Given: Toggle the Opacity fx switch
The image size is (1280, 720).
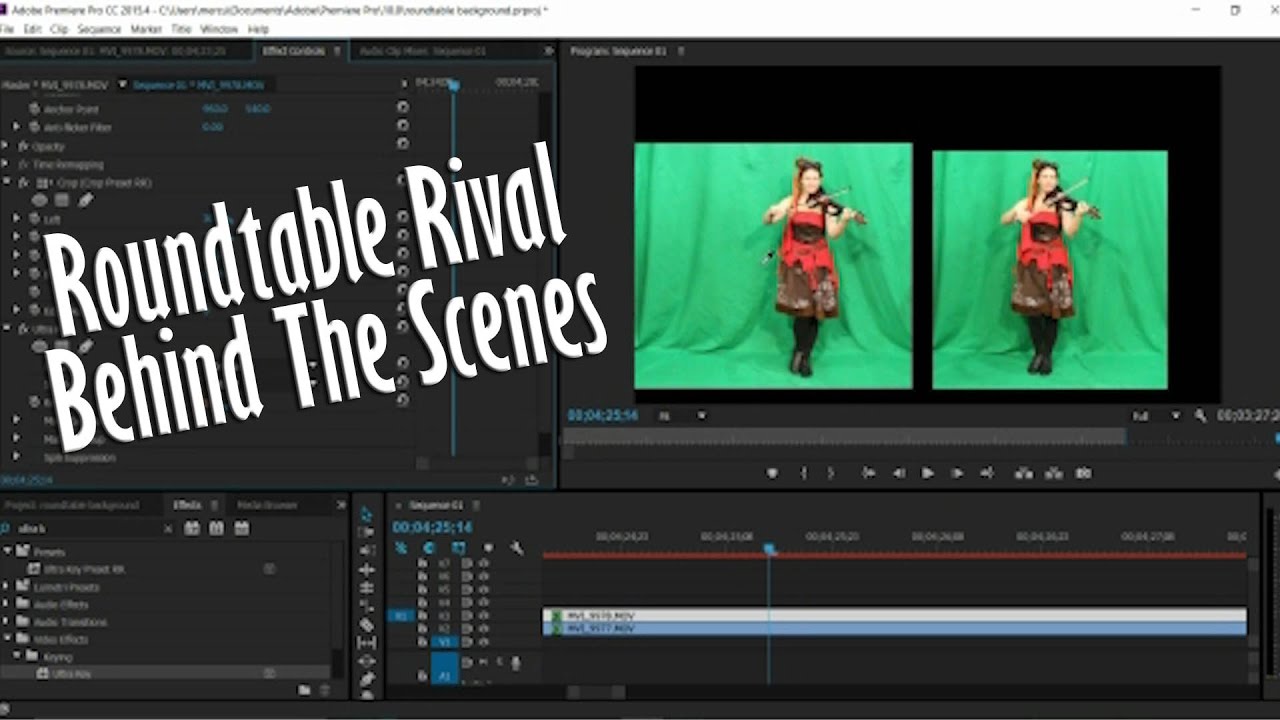Looking at the screenshot, I should pyautogui.click(x=23, y=146).
